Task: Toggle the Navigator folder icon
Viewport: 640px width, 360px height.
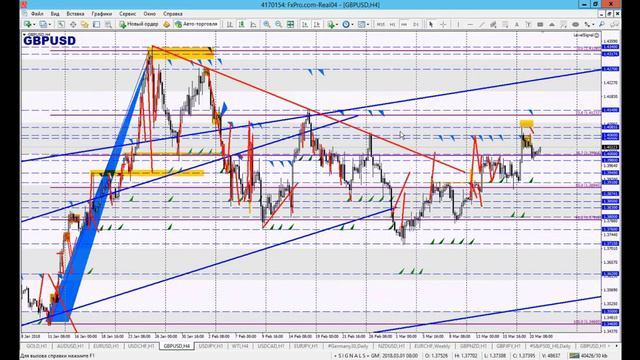Action: click(x=84, y=24)
